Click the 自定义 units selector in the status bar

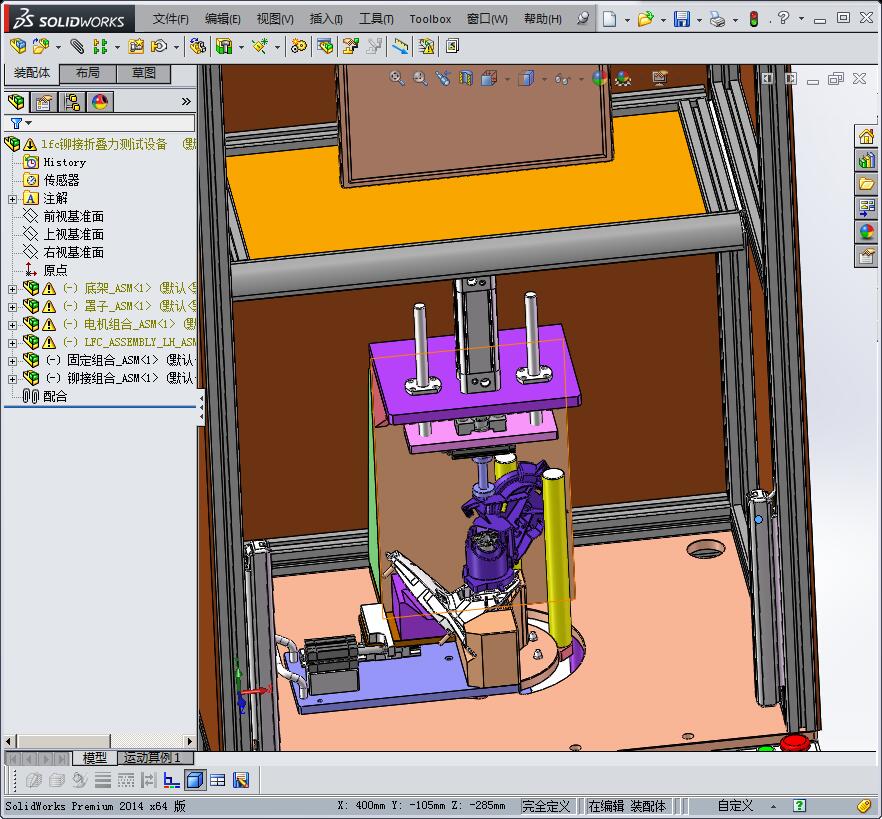(x=735, y=806)
